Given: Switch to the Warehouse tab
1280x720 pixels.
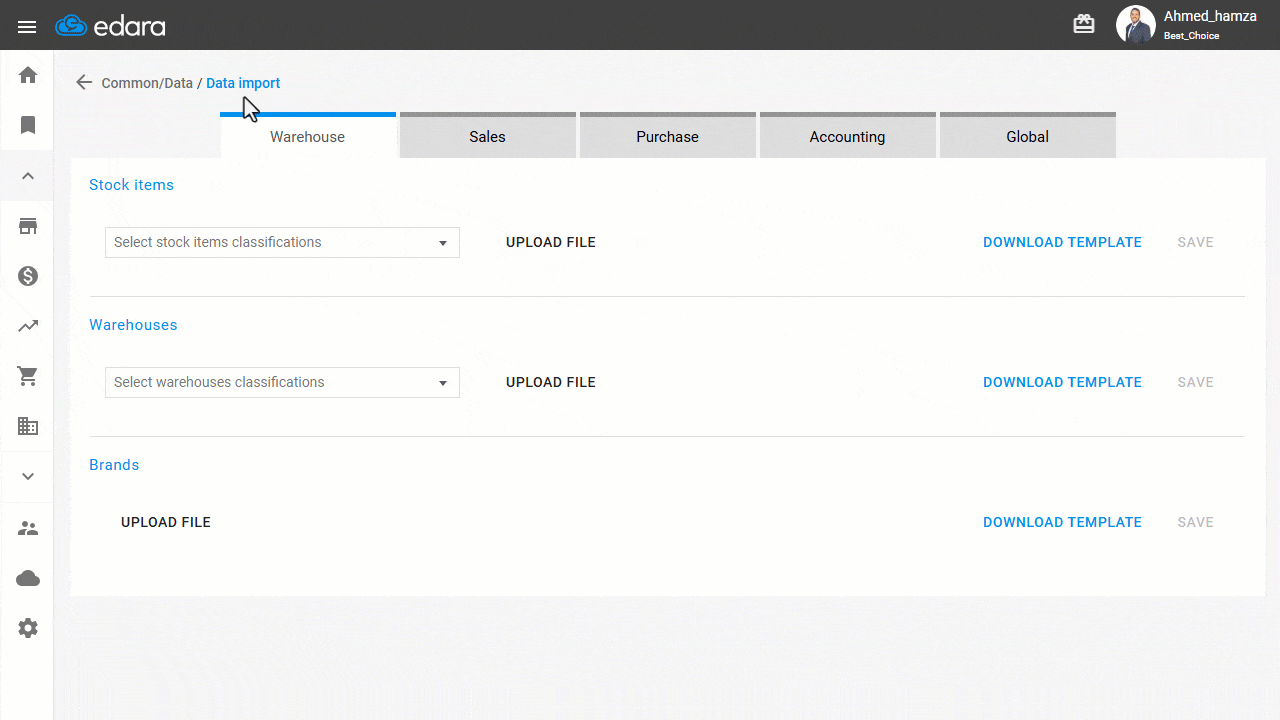Looking at the screenshot, I should [x=308, y=136].
